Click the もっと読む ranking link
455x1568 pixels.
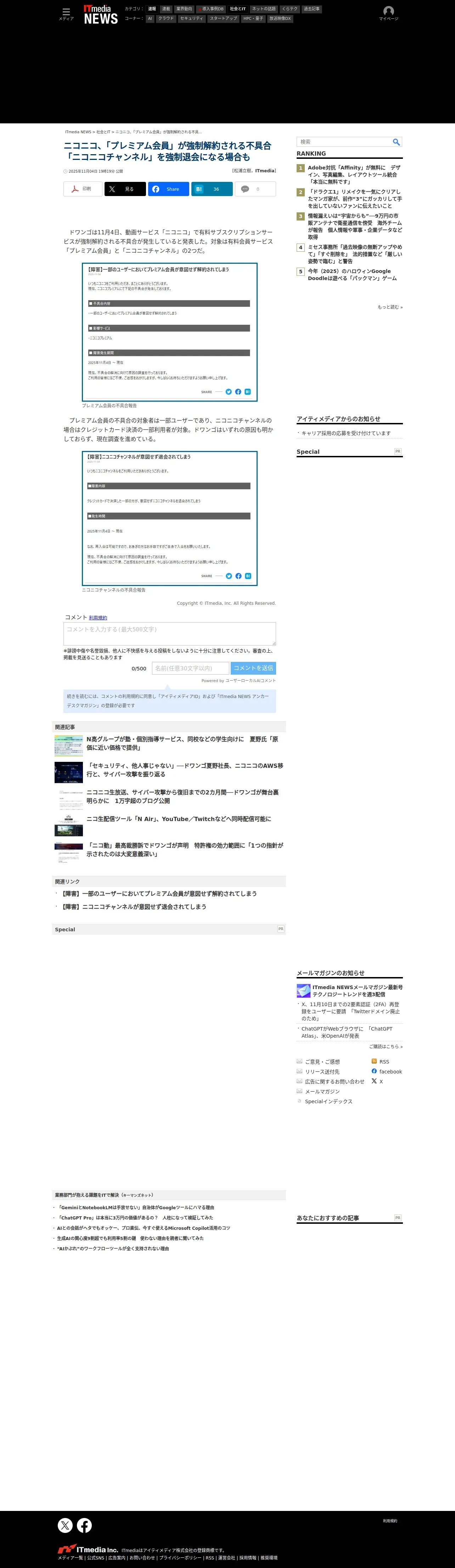click(390, 307)
